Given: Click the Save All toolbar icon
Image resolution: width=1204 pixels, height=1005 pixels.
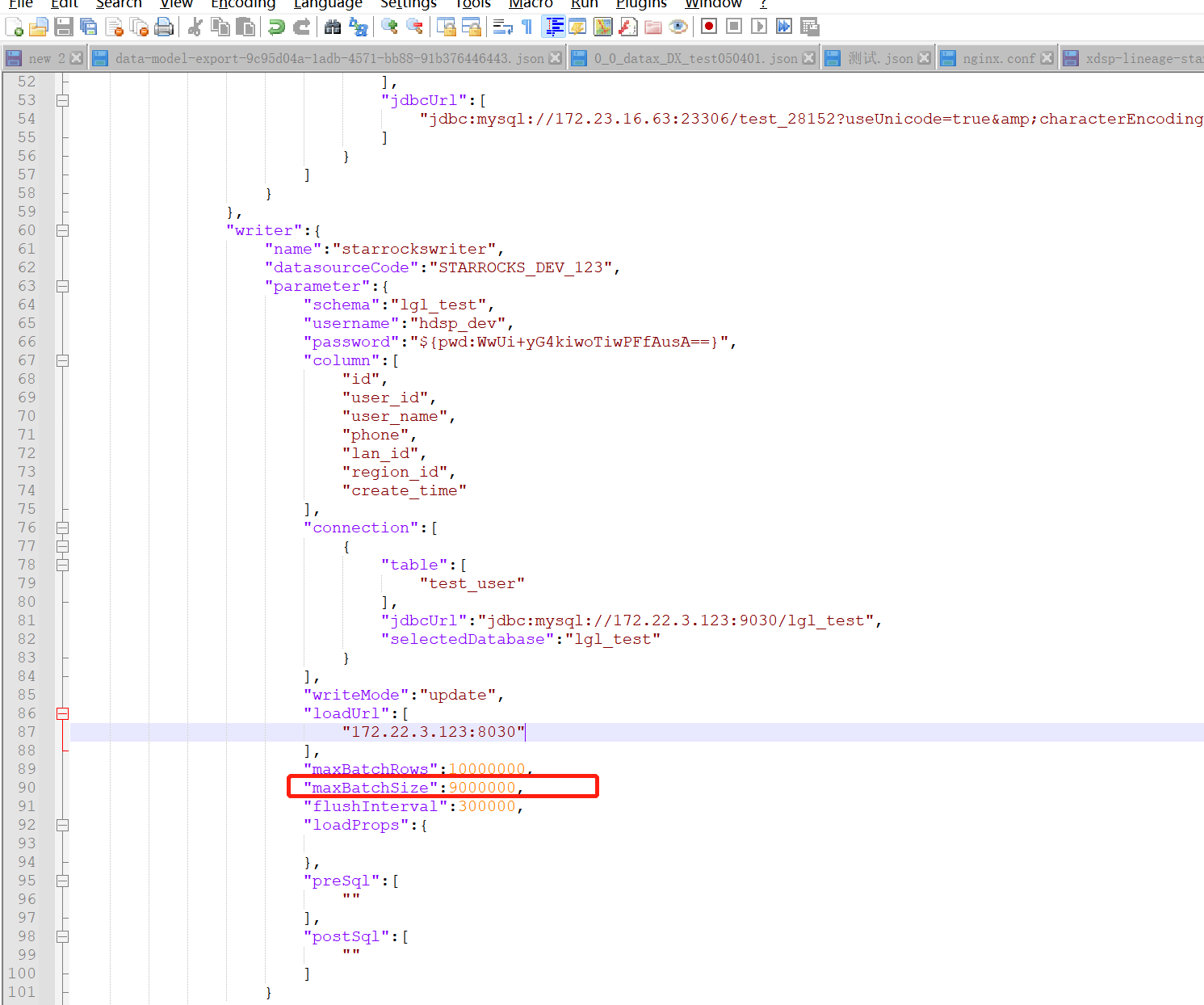Looking at the screenshot, I should [x=89, y=27].
